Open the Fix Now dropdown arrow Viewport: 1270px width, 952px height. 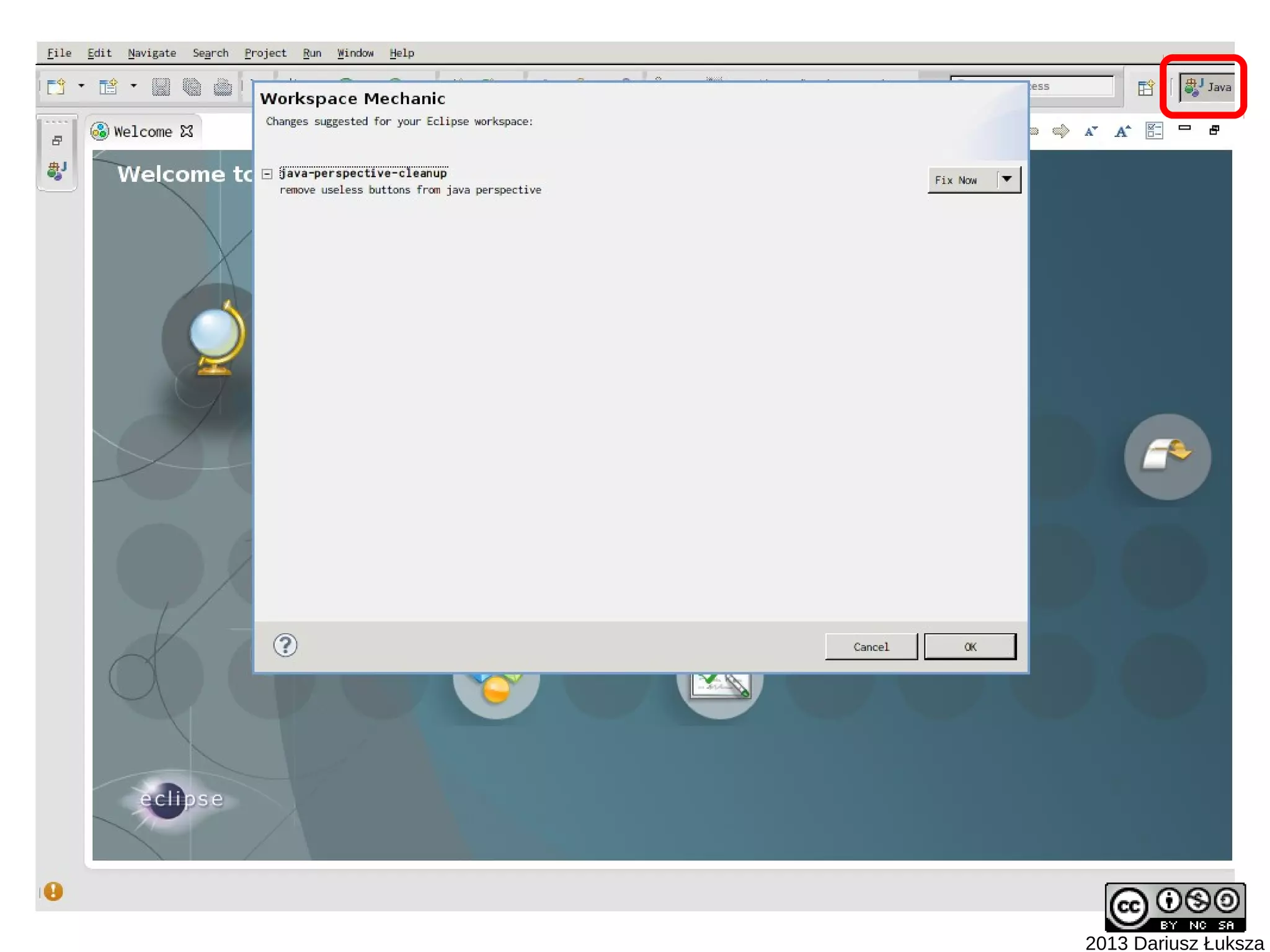click(1007, 180)
